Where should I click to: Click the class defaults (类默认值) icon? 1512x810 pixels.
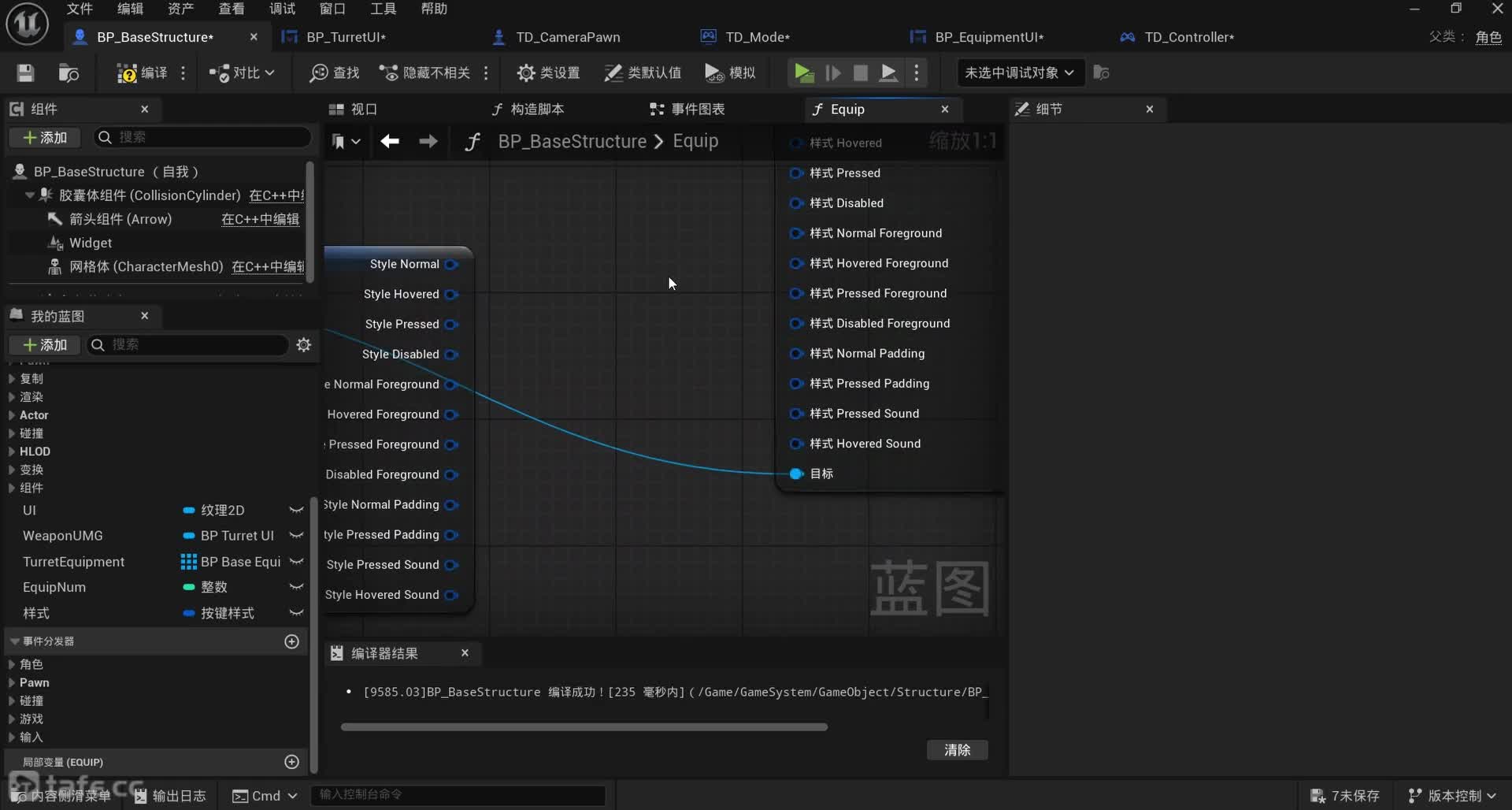pyautogui.click(x=643, y=73)
